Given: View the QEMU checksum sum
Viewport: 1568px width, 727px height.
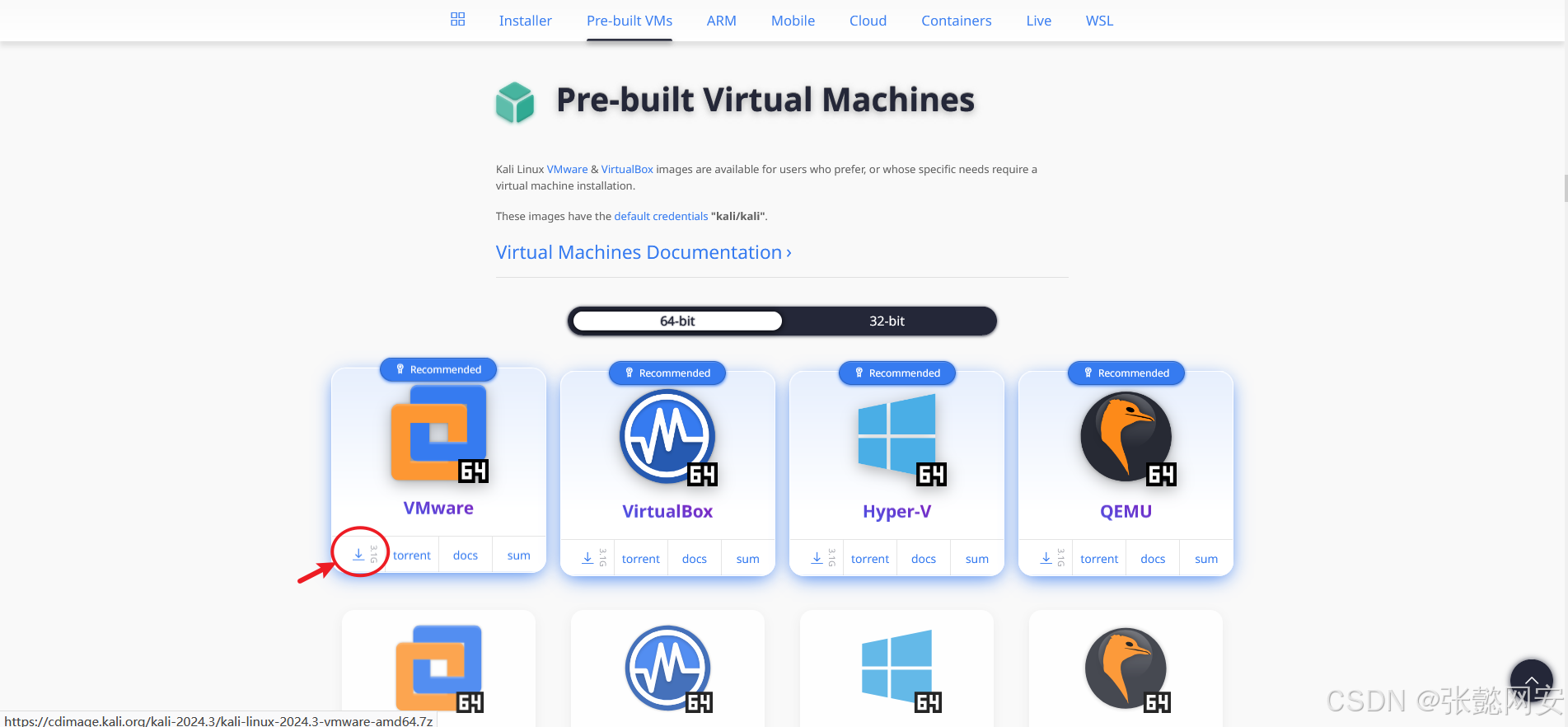Looking at the screenshot, I should [1206, 559].
